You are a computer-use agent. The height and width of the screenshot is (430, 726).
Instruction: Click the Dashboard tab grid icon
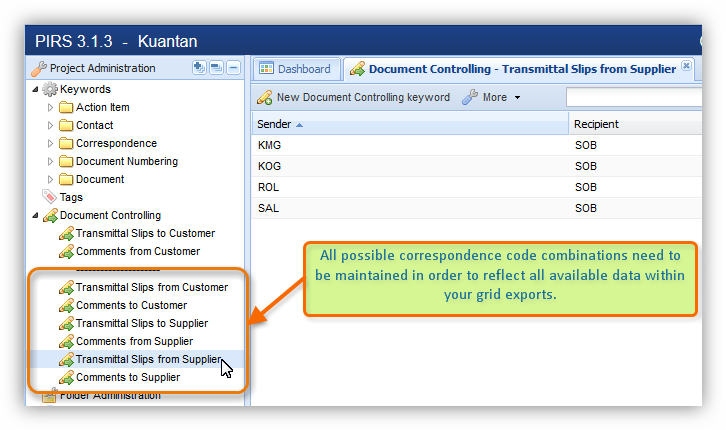click(266, 69)
